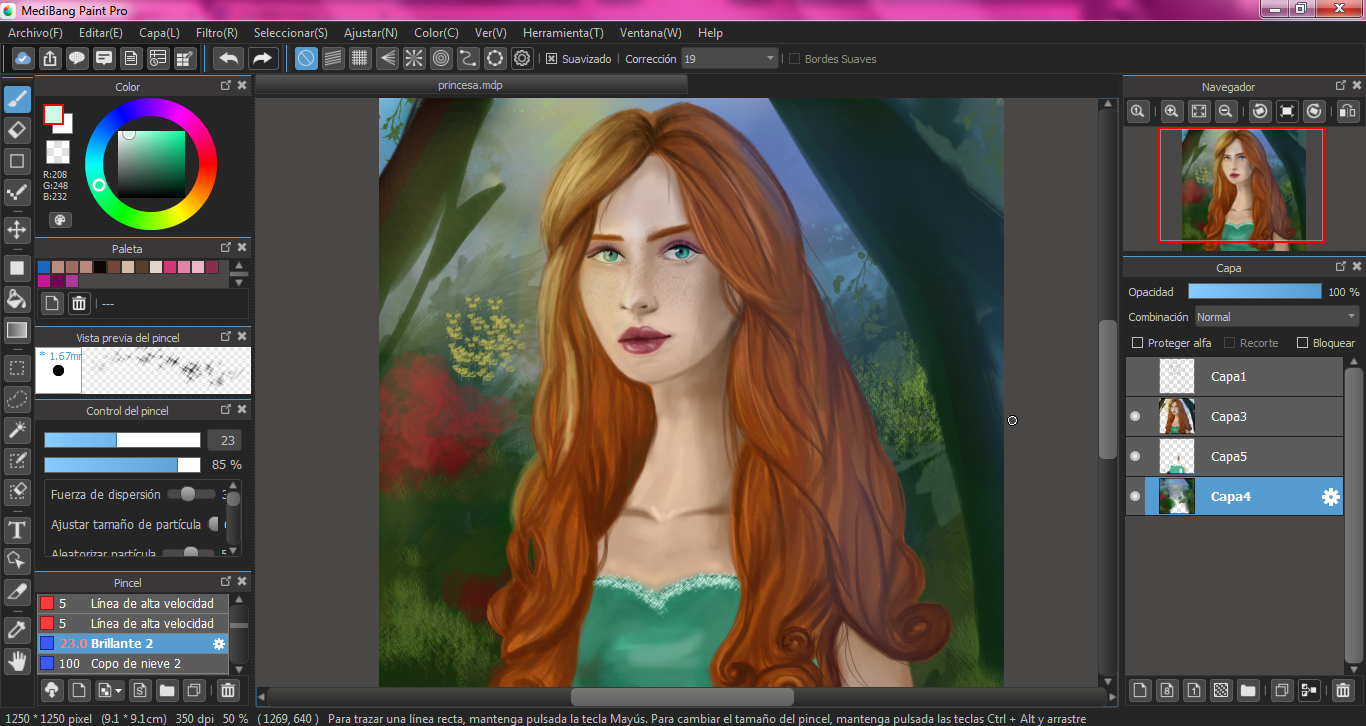This screenshot has width=1366, height=726.
Task: Select the Brillante 2 brush
Action: pyautogui.click(x=133, y=644)
